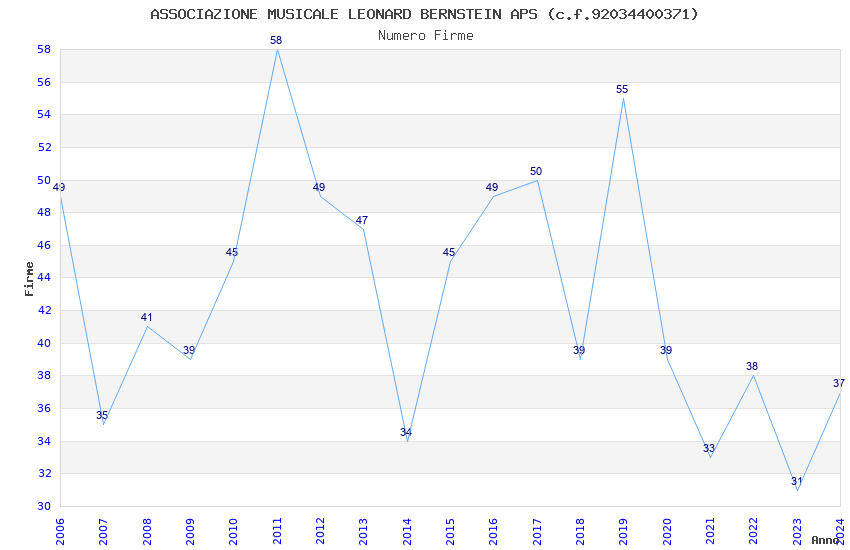The height and width of the screenshot is (550, 850).
Task: Click the x-axis year 2022
Action: [754, 531]
